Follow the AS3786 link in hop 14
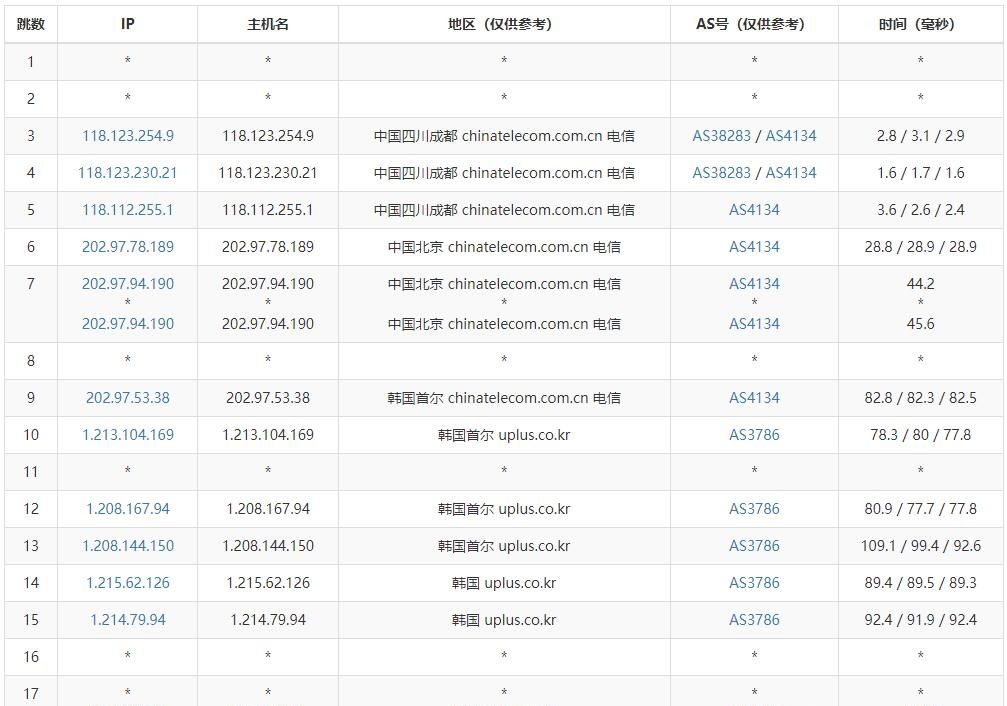The height and width of the screenshot is (706, 1007). coord(754,583)
